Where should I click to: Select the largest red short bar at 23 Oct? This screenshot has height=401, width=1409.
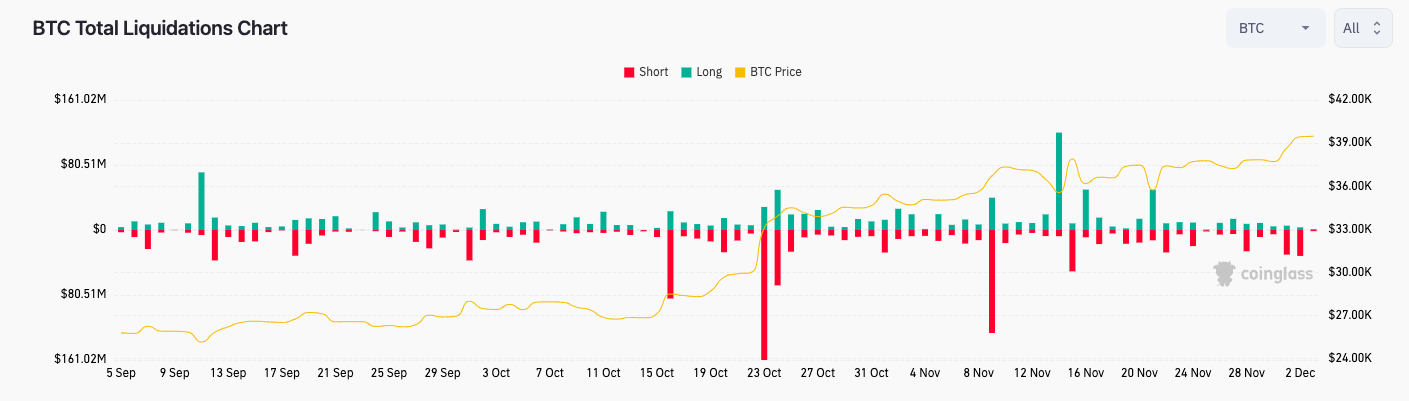pos(764,295)
